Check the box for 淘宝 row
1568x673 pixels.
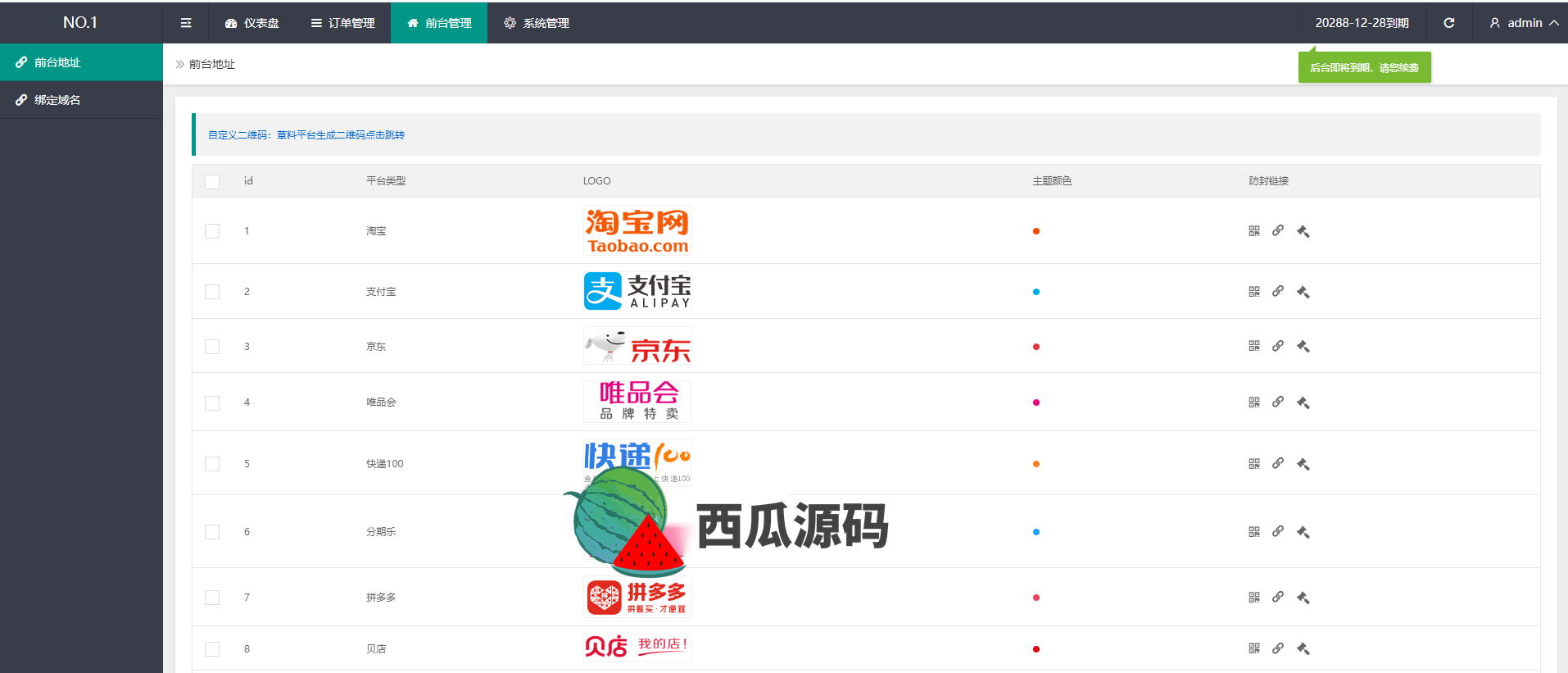(212, 231)
